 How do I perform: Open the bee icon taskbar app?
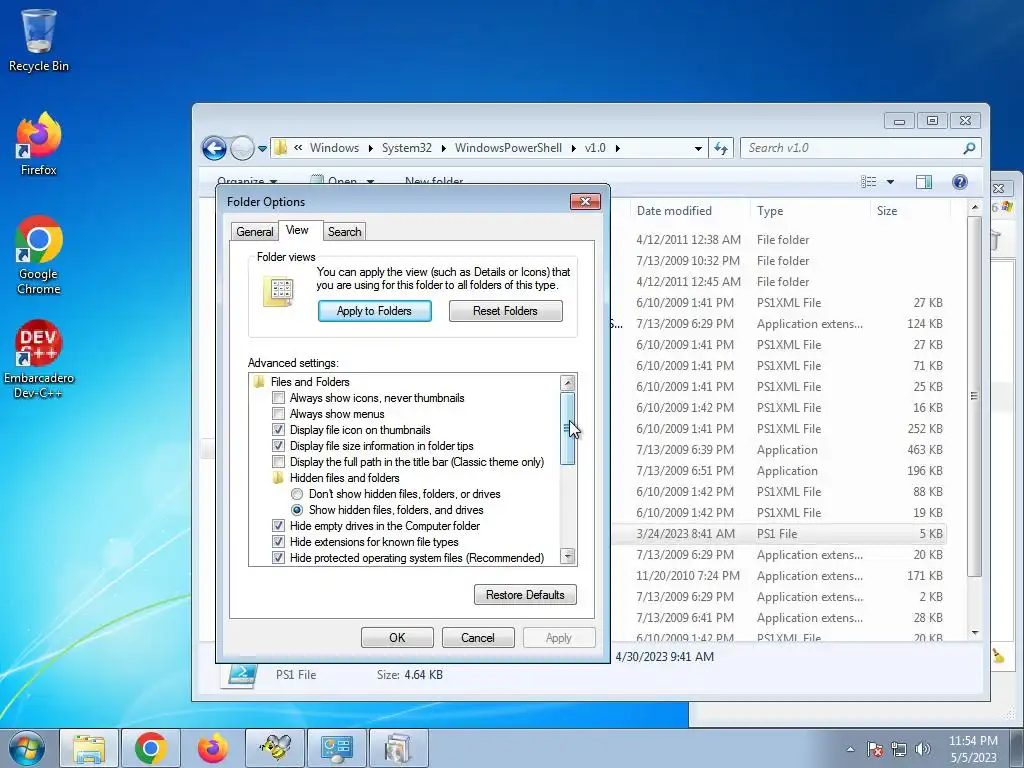[275, 748]
